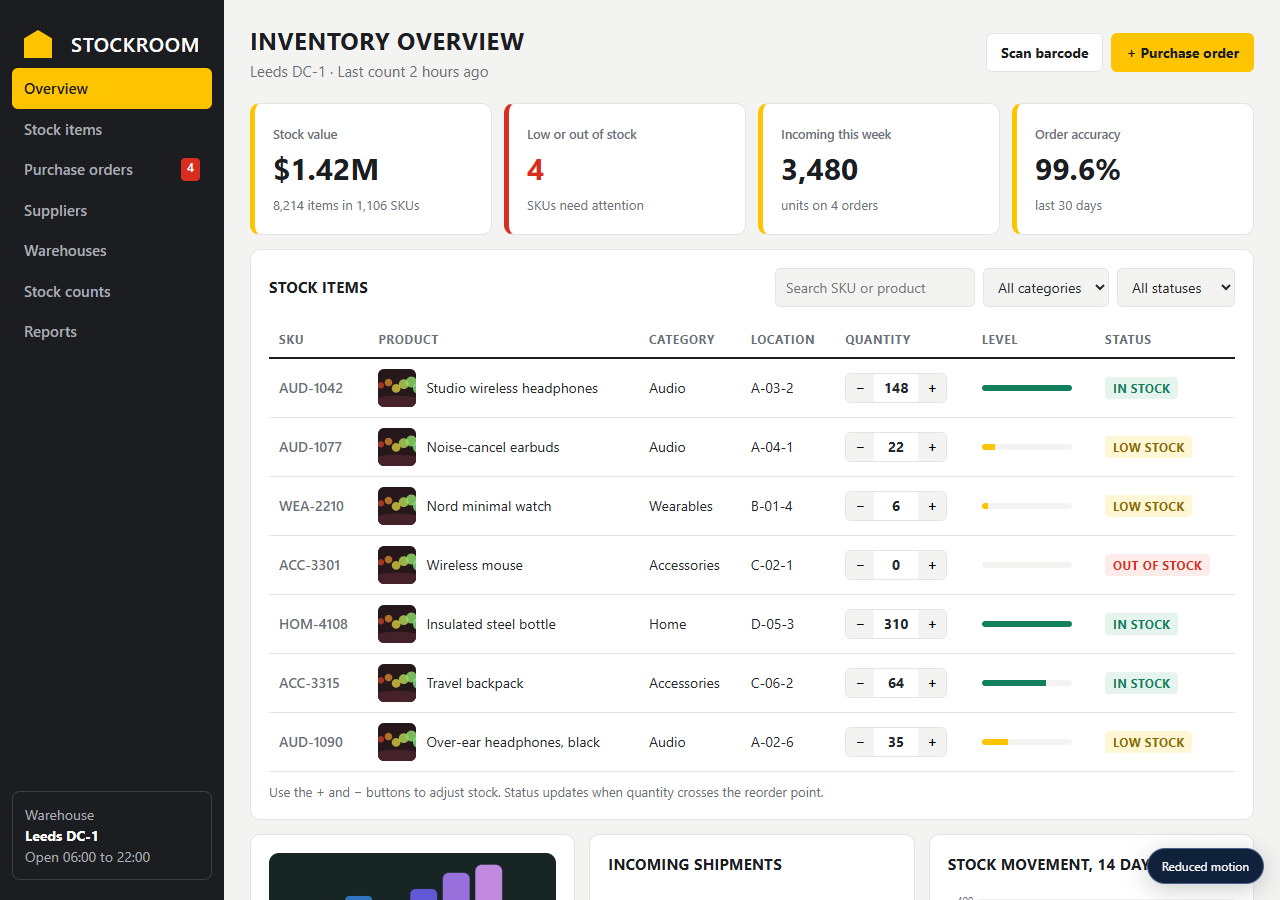Decrease quantity for Over-ear headphones, black
The width and height of the screenshot is (1280, 900).
(x=860, y=742)
